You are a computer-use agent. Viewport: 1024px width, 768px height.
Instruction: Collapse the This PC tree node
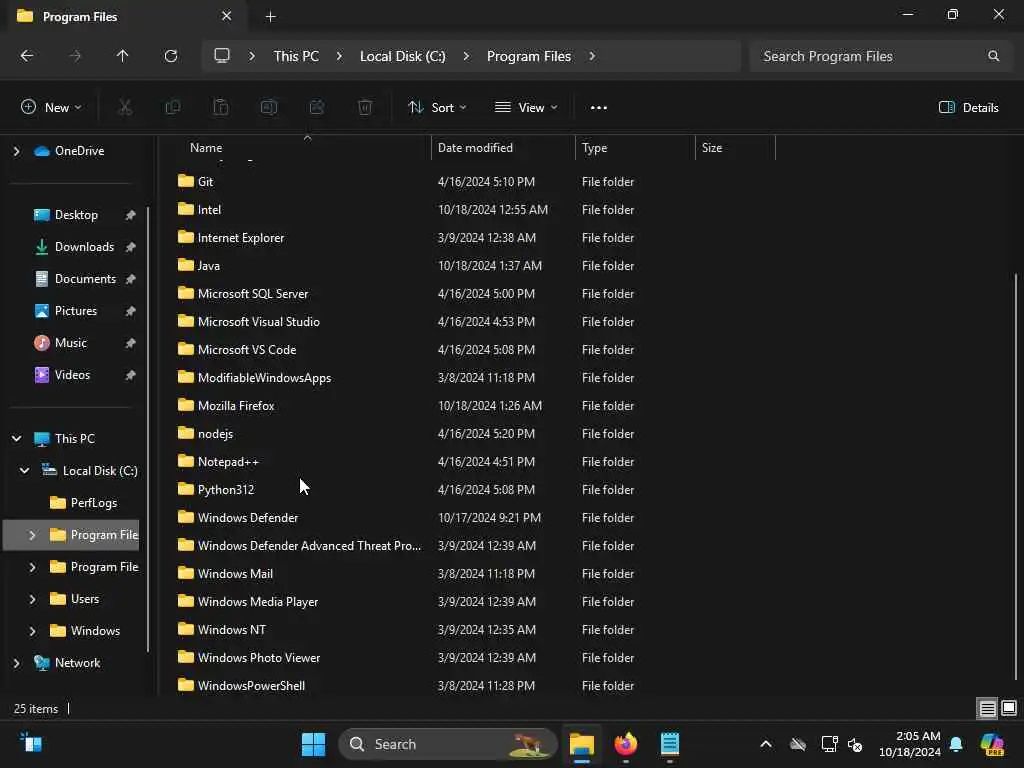(16, 438)
